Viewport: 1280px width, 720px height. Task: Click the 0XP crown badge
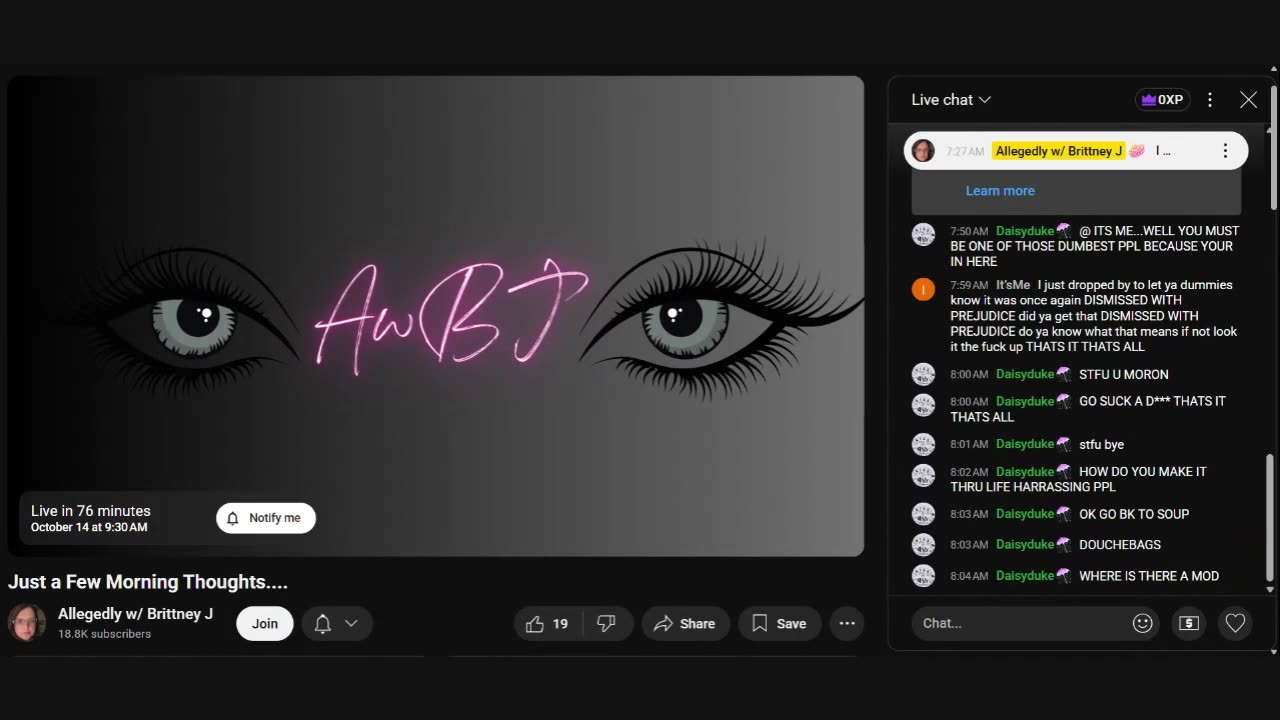coord(1162,100)
